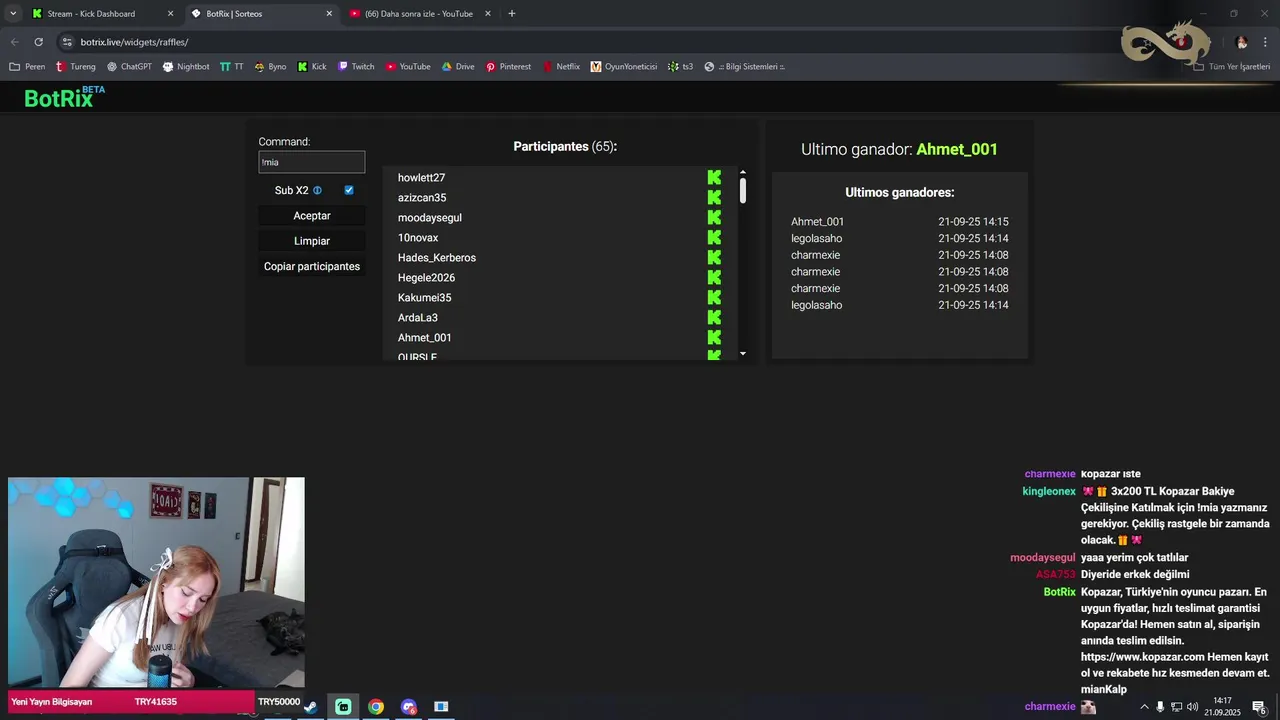Open the Tureng bookmark
The height and width of the screenshot is (720, 1280).
(x=76, y=67)
